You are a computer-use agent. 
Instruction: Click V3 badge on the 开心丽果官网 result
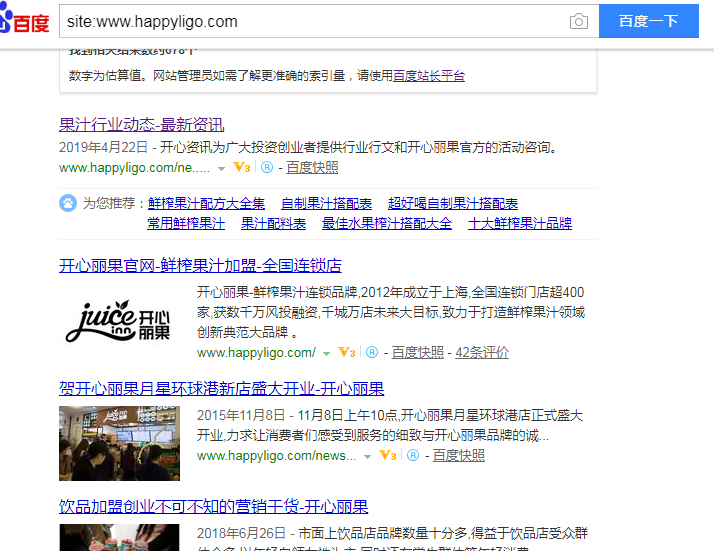click(347, 352)
